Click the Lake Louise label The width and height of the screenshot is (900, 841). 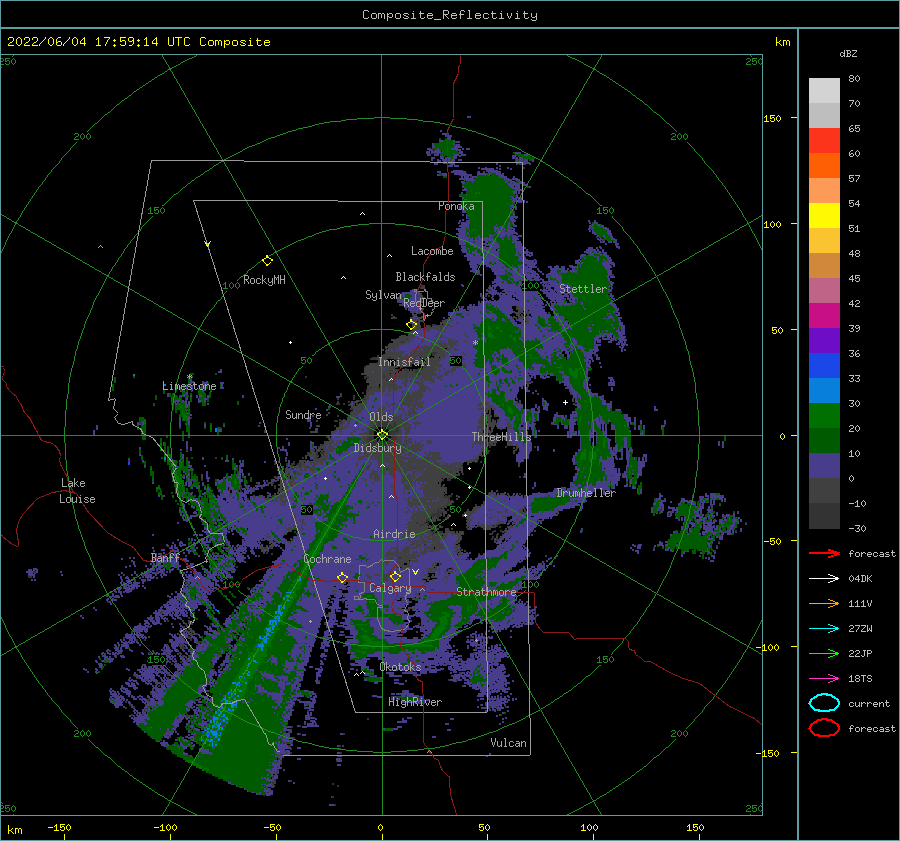click(x=77, y=491)
